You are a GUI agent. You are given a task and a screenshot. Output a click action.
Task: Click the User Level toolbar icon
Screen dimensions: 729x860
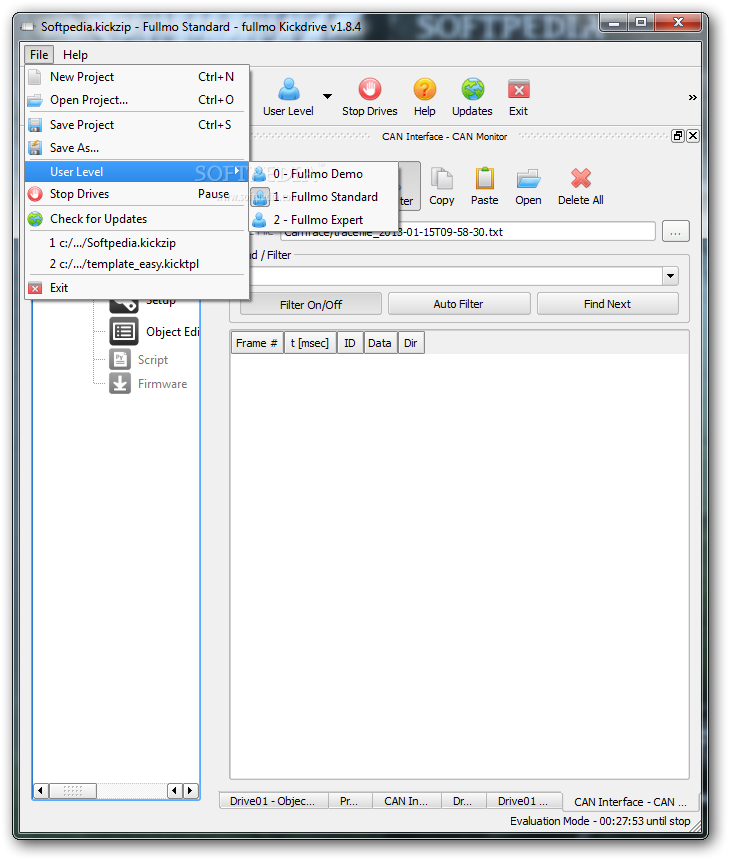[289, 89]
